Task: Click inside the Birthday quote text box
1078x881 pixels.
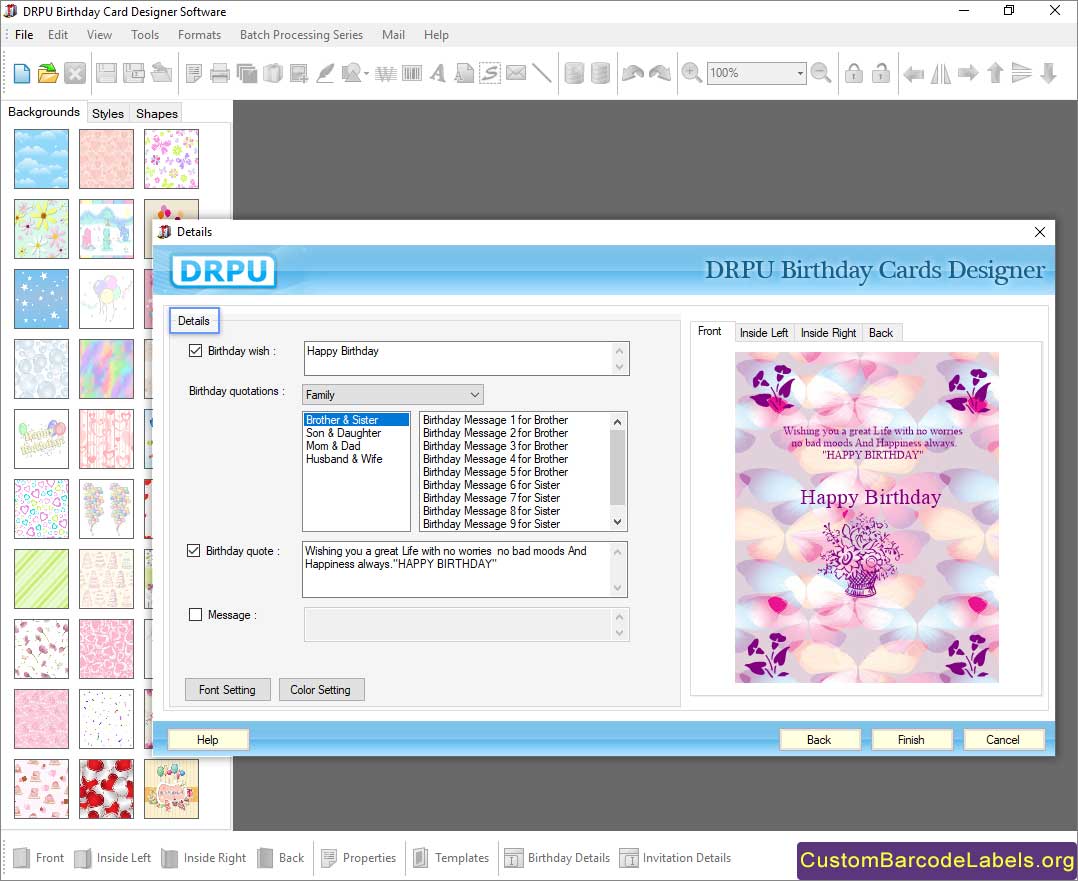Action: [x=456, y=569]
